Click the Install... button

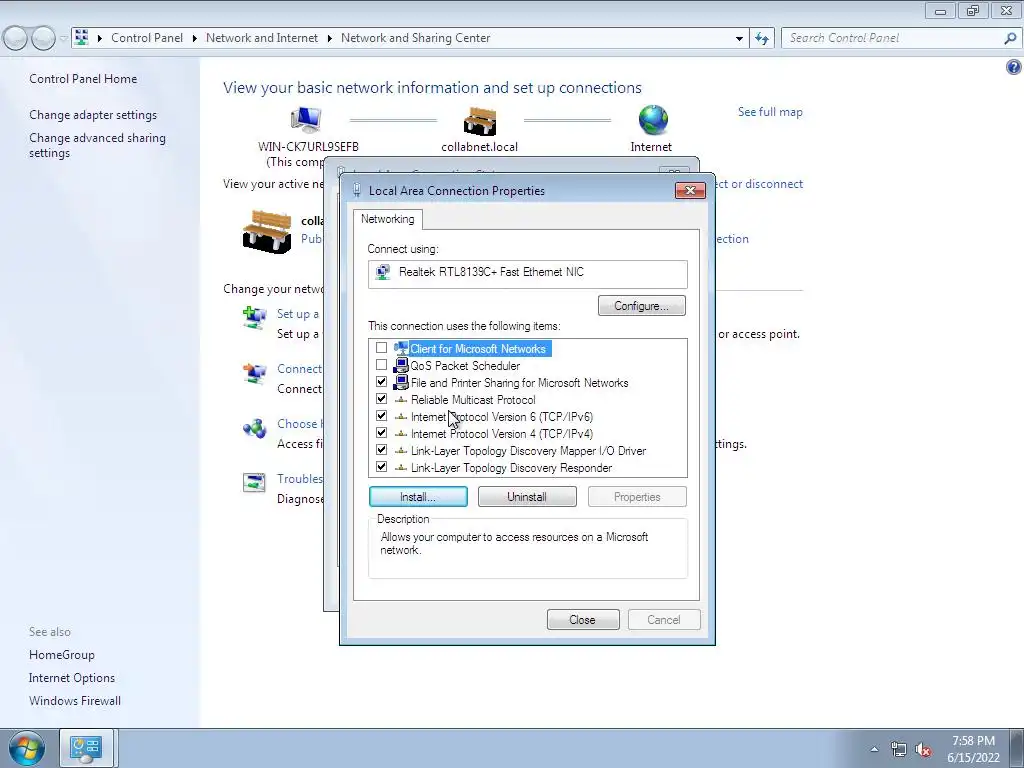418,497
